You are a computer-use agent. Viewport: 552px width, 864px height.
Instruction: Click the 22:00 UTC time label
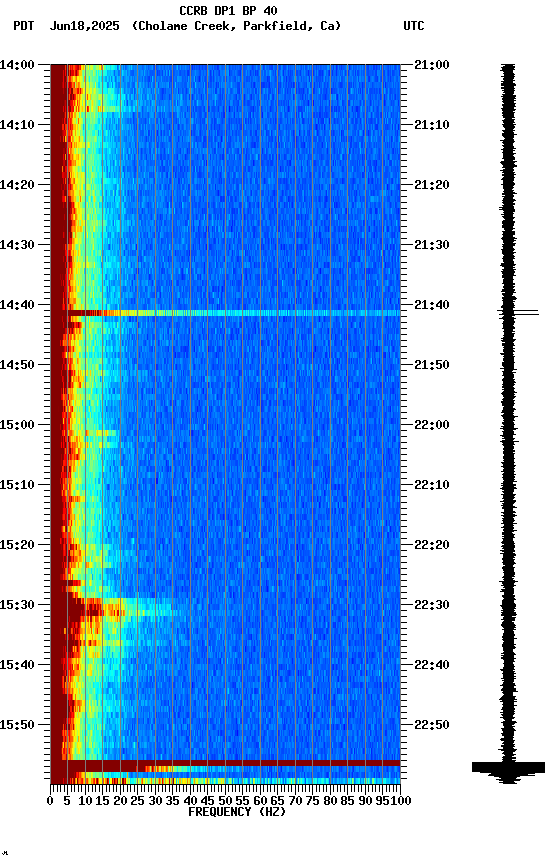coord(432,425)
